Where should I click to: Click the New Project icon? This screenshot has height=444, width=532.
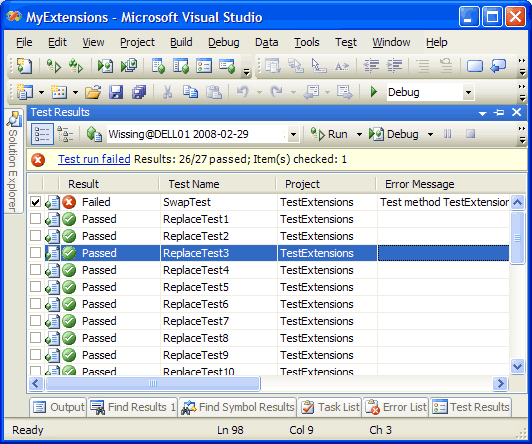click(x=24, y=92)
